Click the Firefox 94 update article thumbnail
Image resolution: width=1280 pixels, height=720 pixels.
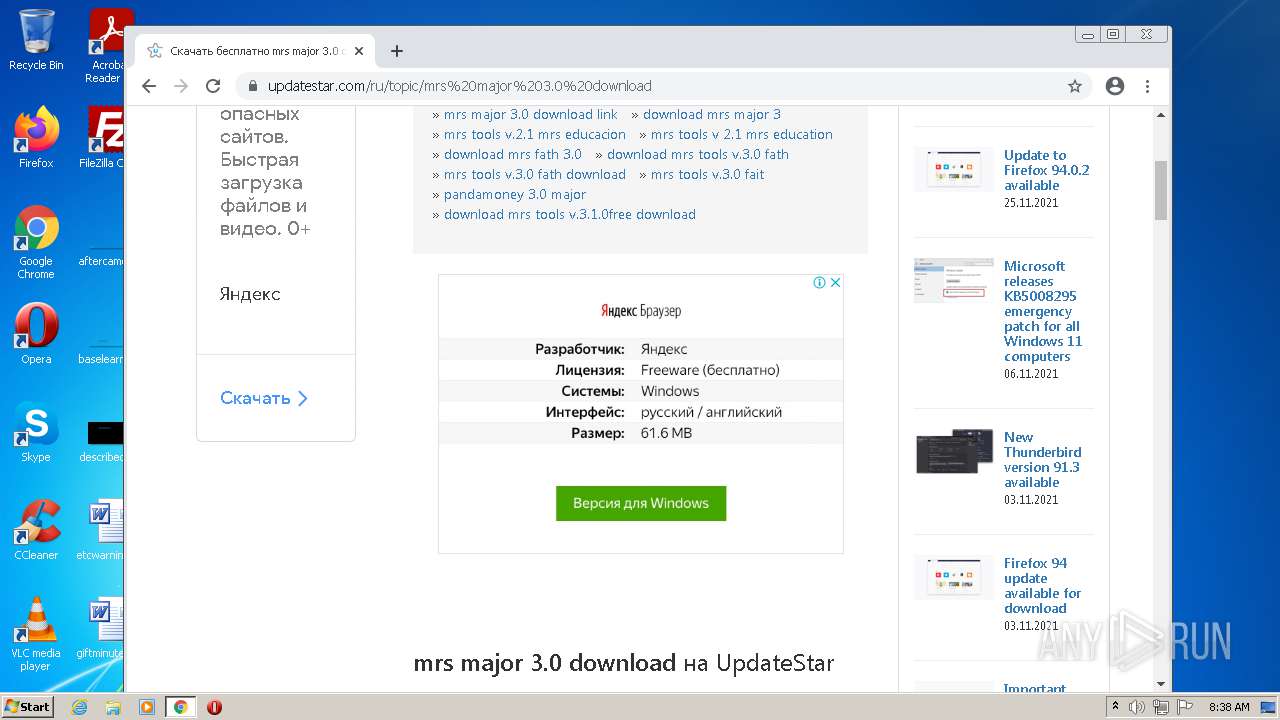coord(954,577)
